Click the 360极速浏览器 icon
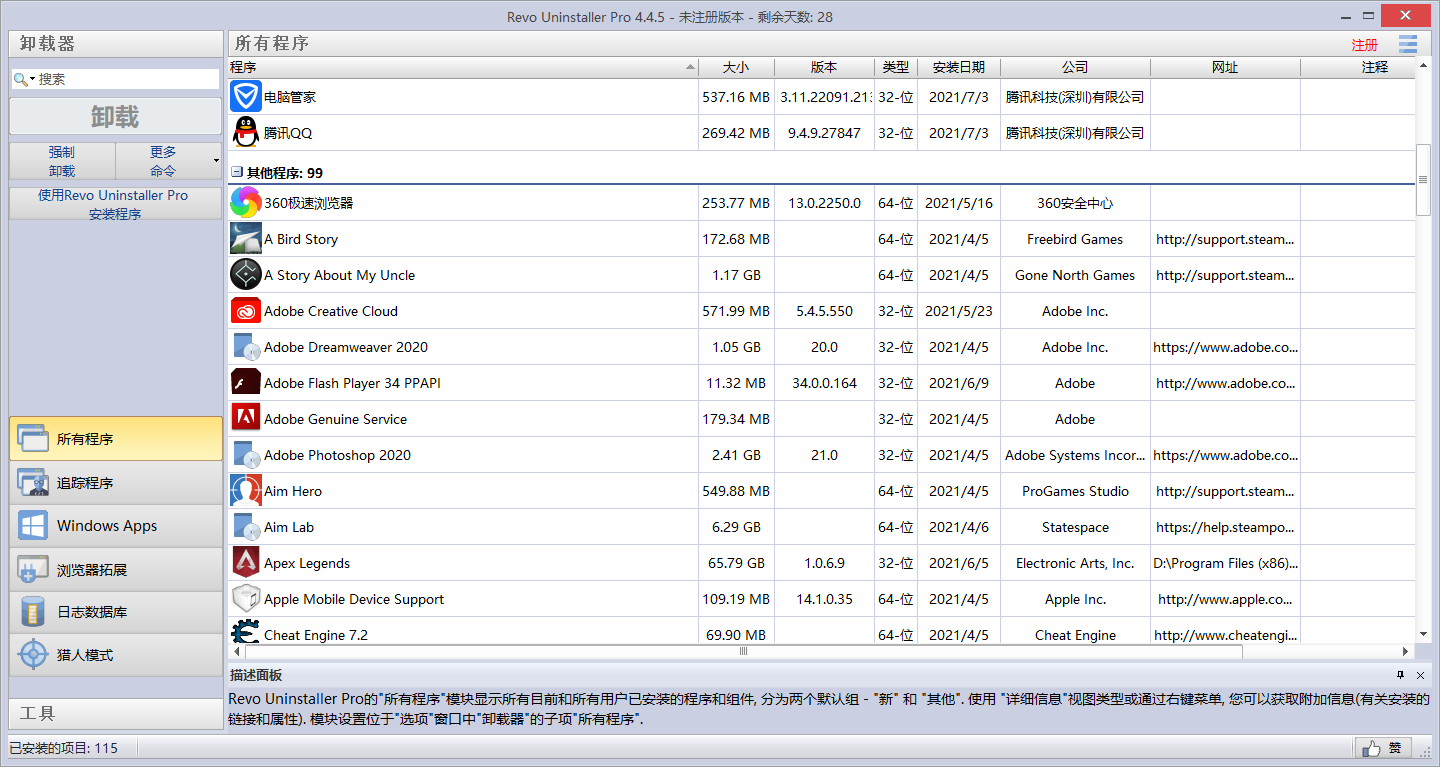Screen dimensions: 1440x767 click(x=246, y=203)
